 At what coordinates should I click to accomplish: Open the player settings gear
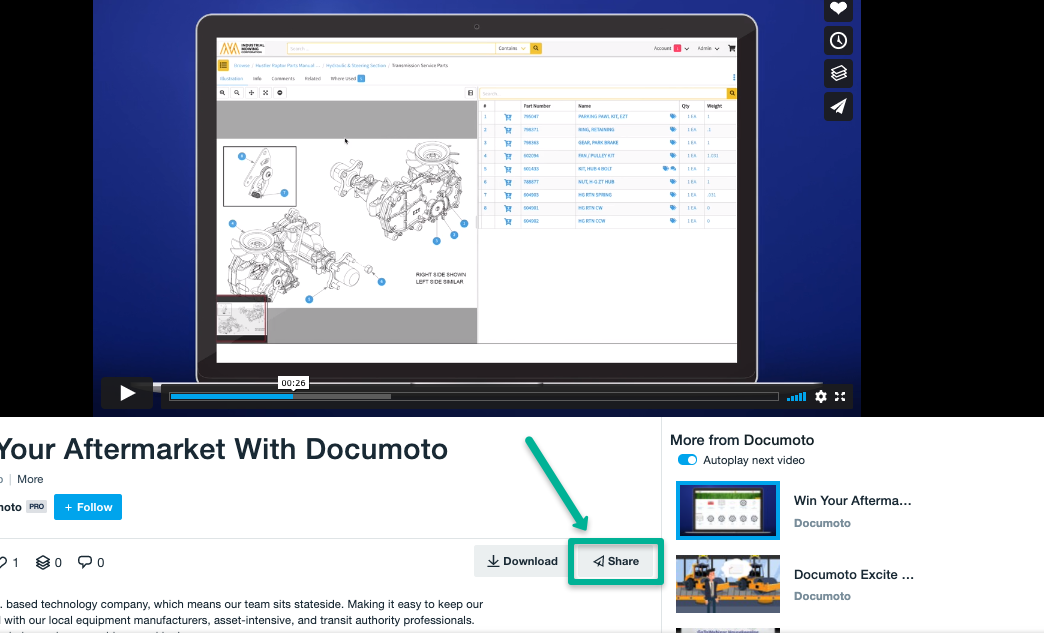pos(821,396)
